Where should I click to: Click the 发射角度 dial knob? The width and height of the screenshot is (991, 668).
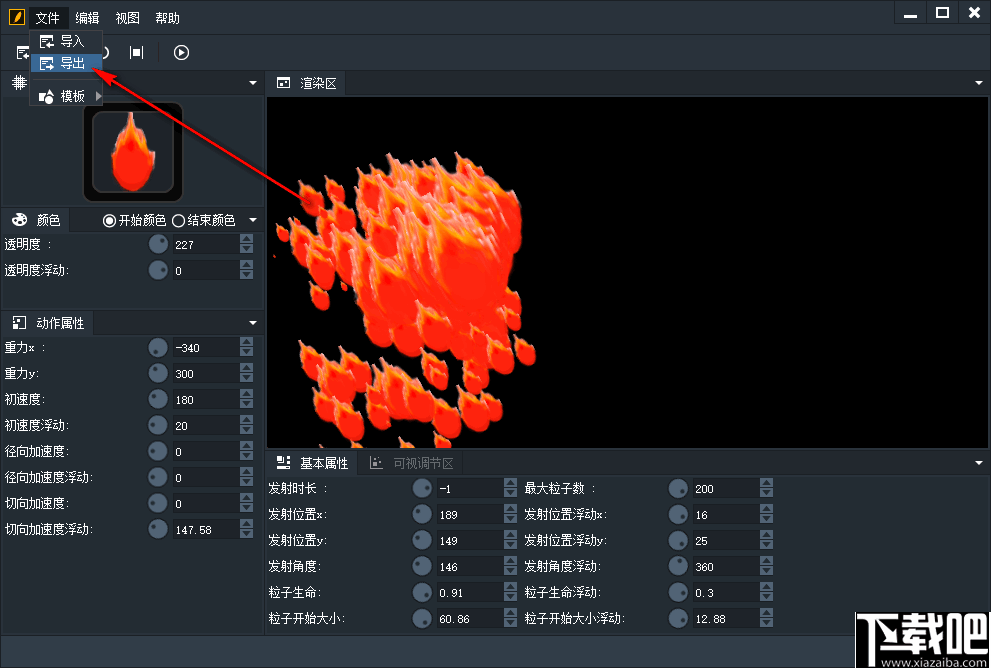tap(422, 566)
